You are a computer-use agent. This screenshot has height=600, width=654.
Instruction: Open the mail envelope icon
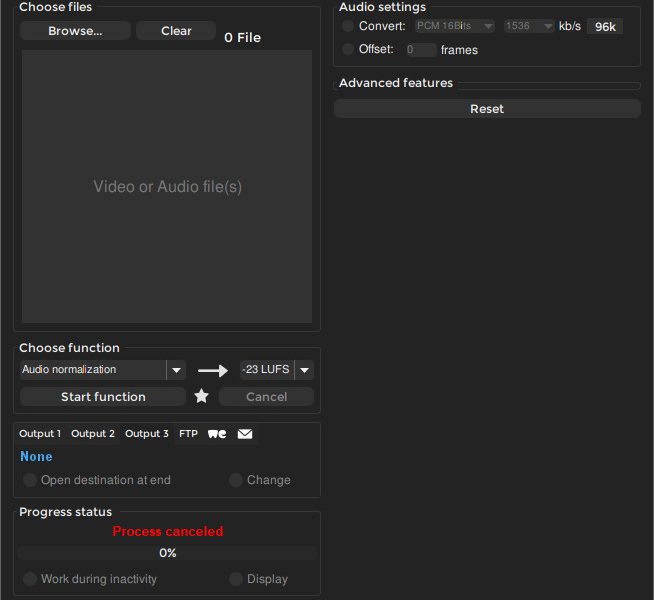tap(245, 434)
